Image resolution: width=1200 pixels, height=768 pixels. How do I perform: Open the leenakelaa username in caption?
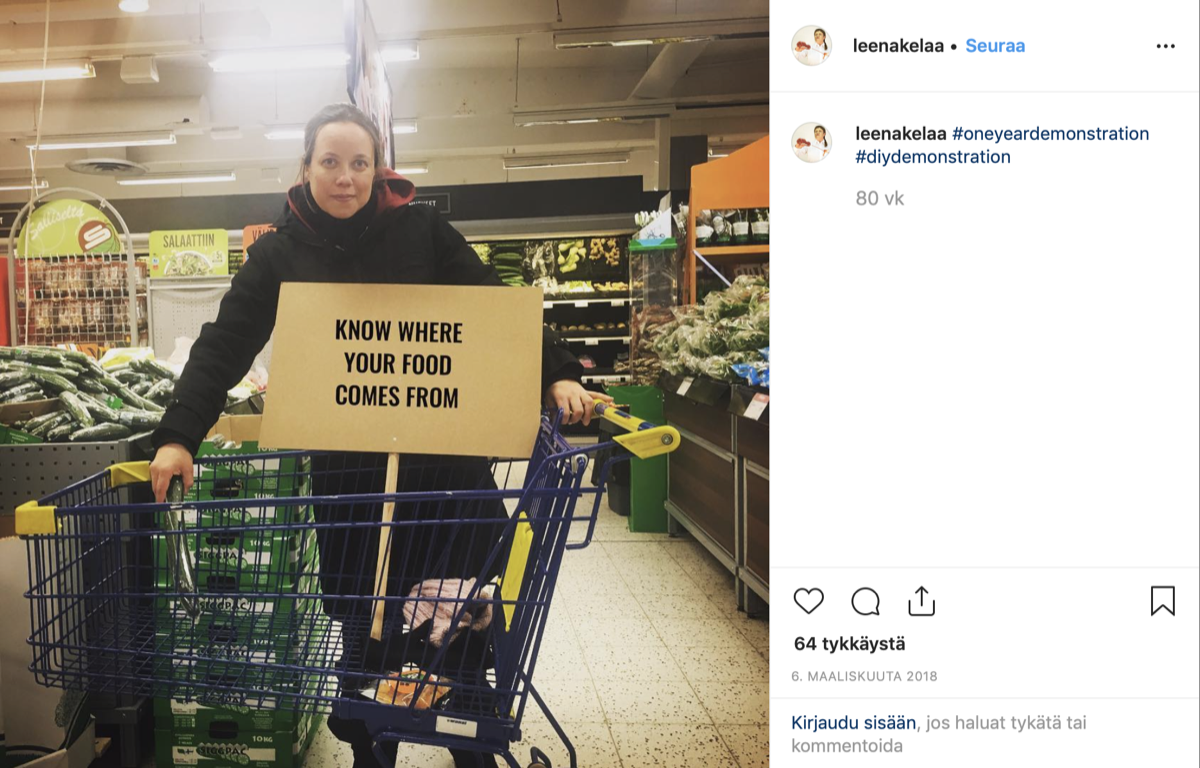point(901,133)
